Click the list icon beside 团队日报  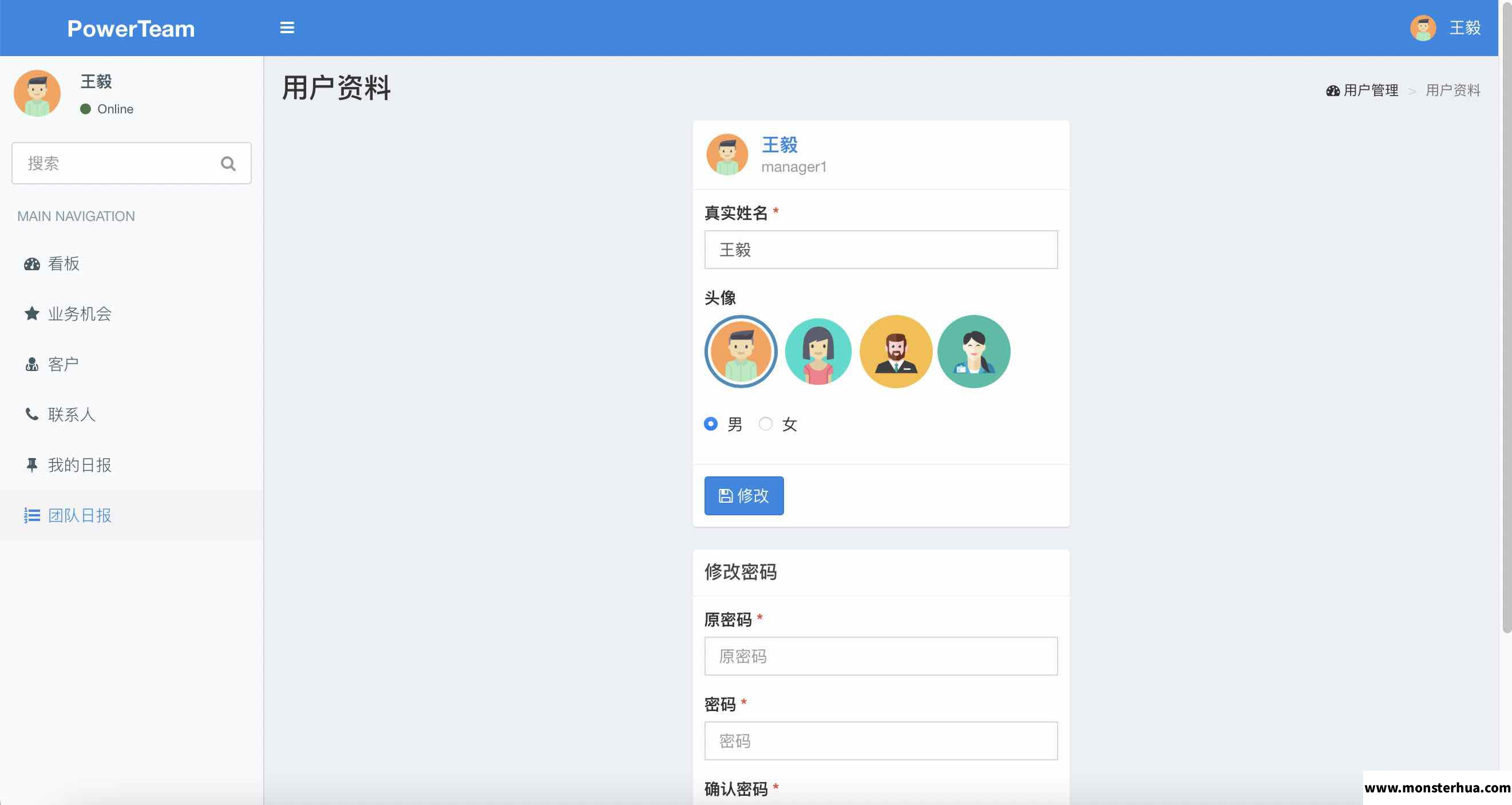tap(31, 515)
